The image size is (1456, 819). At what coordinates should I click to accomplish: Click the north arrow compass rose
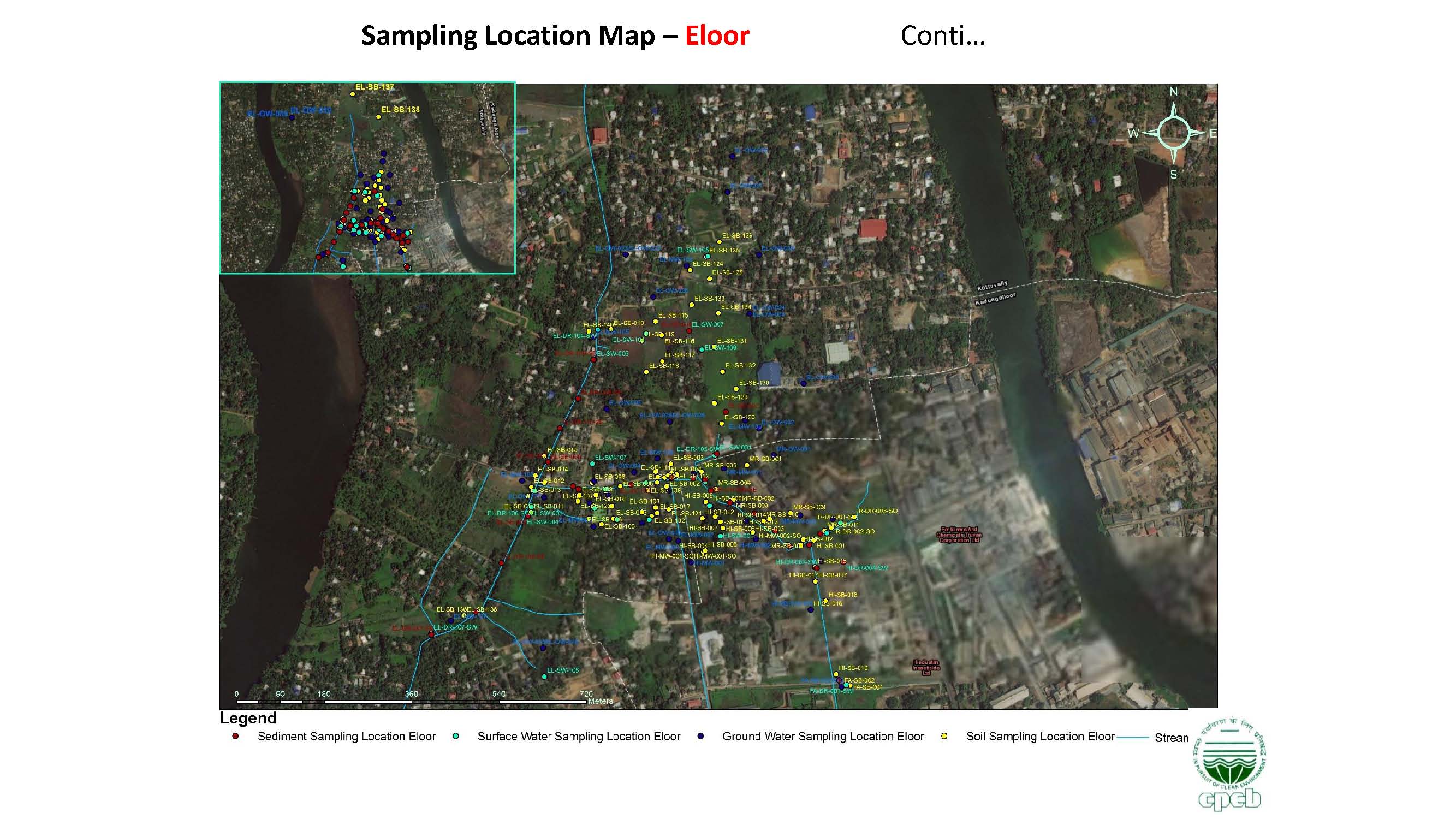[1174, 133]
